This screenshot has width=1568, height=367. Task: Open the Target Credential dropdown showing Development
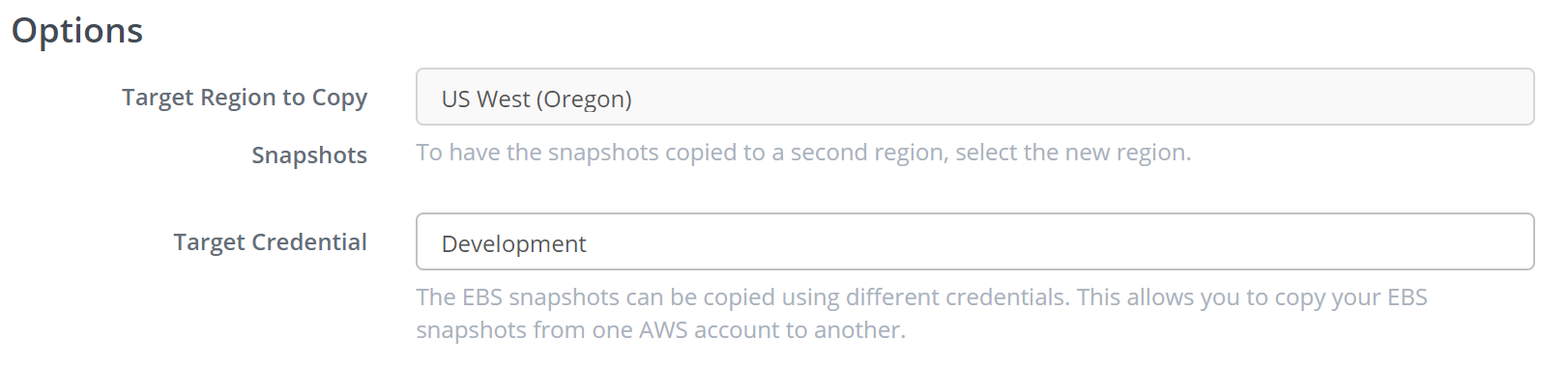tap(974, 241)
